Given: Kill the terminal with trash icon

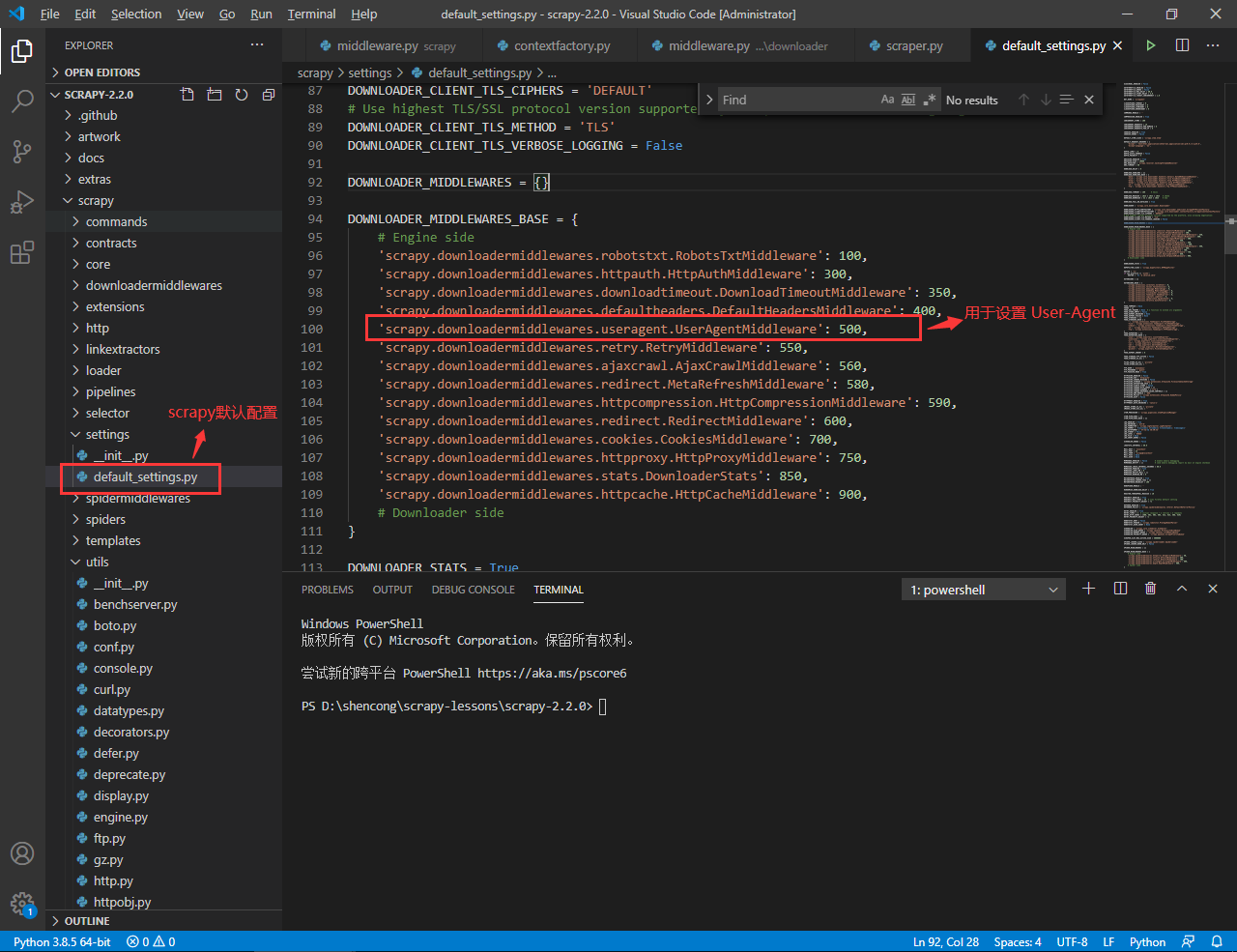Looking at the screenshot, I should click(1150, 589).
